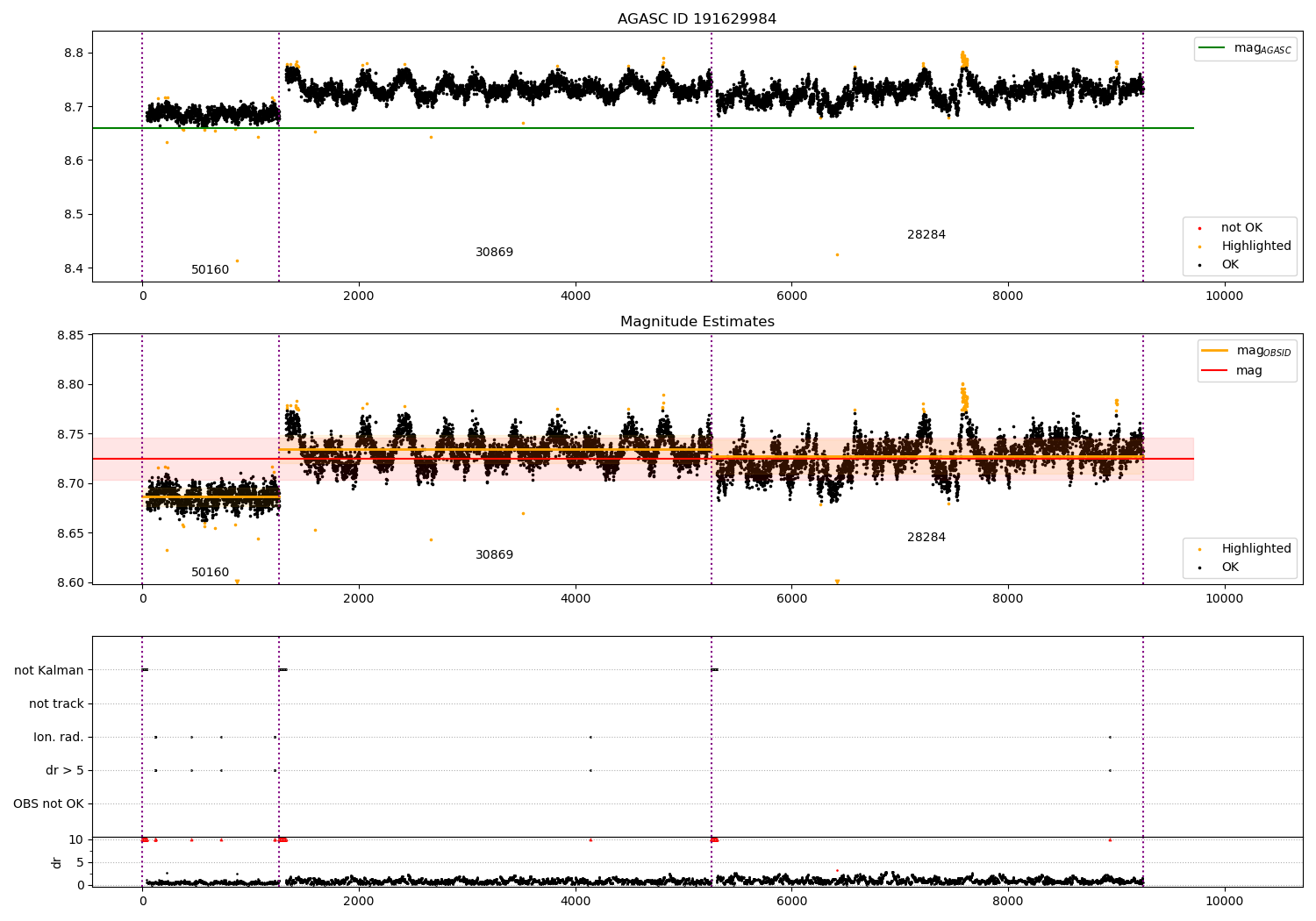This screenshot has width=1316, height=921.
Task: Click the 4000 x-tick of middle plot
Action: pos(576,599)
